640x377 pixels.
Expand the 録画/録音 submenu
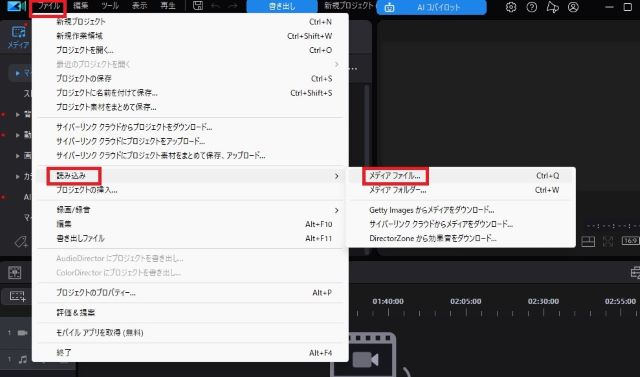tap(190, 210)
